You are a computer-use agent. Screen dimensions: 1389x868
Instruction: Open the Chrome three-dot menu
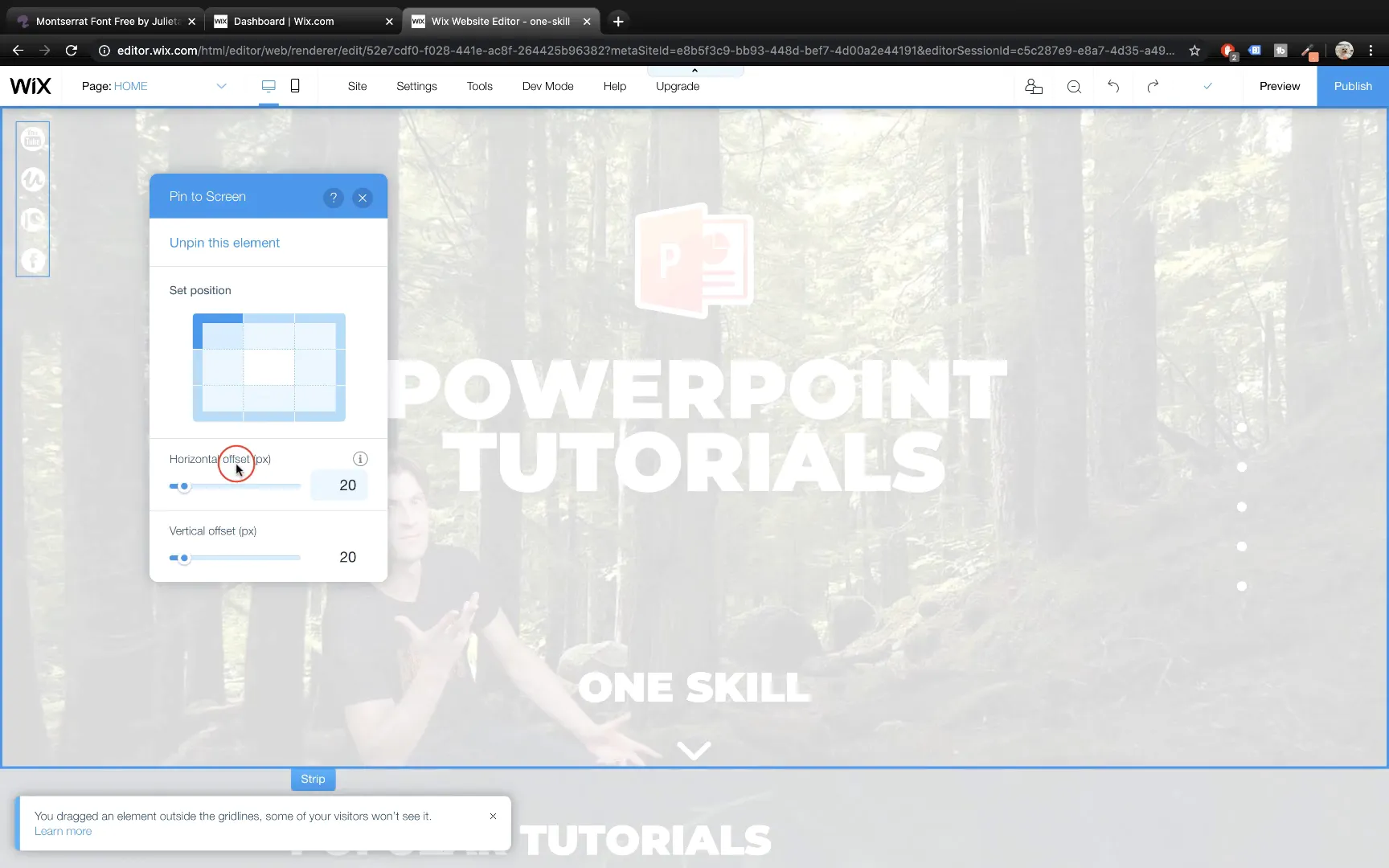(1371, 51)
